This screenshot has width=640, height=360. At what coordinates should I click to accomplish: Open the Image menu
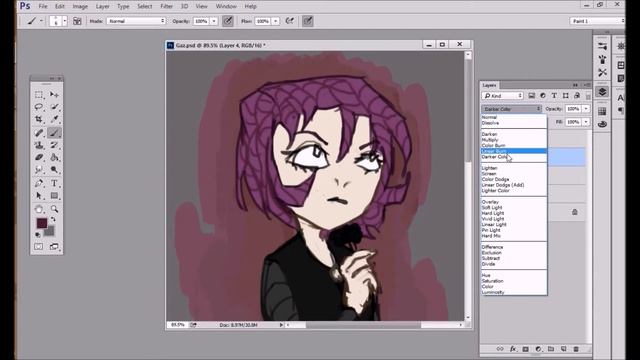pos(80,6)
